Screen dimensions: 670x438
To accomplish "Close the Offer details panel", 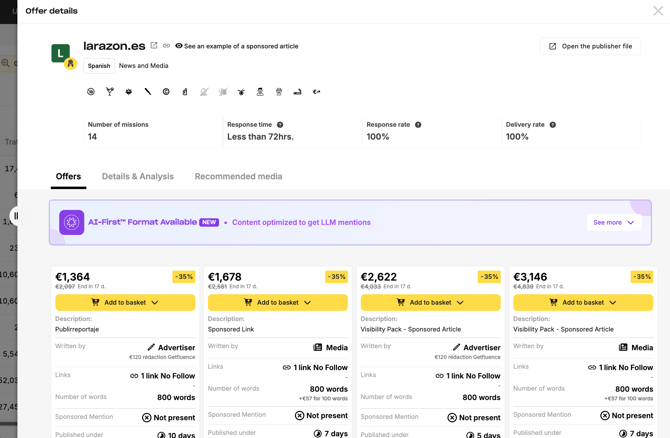I will point(658,11).
